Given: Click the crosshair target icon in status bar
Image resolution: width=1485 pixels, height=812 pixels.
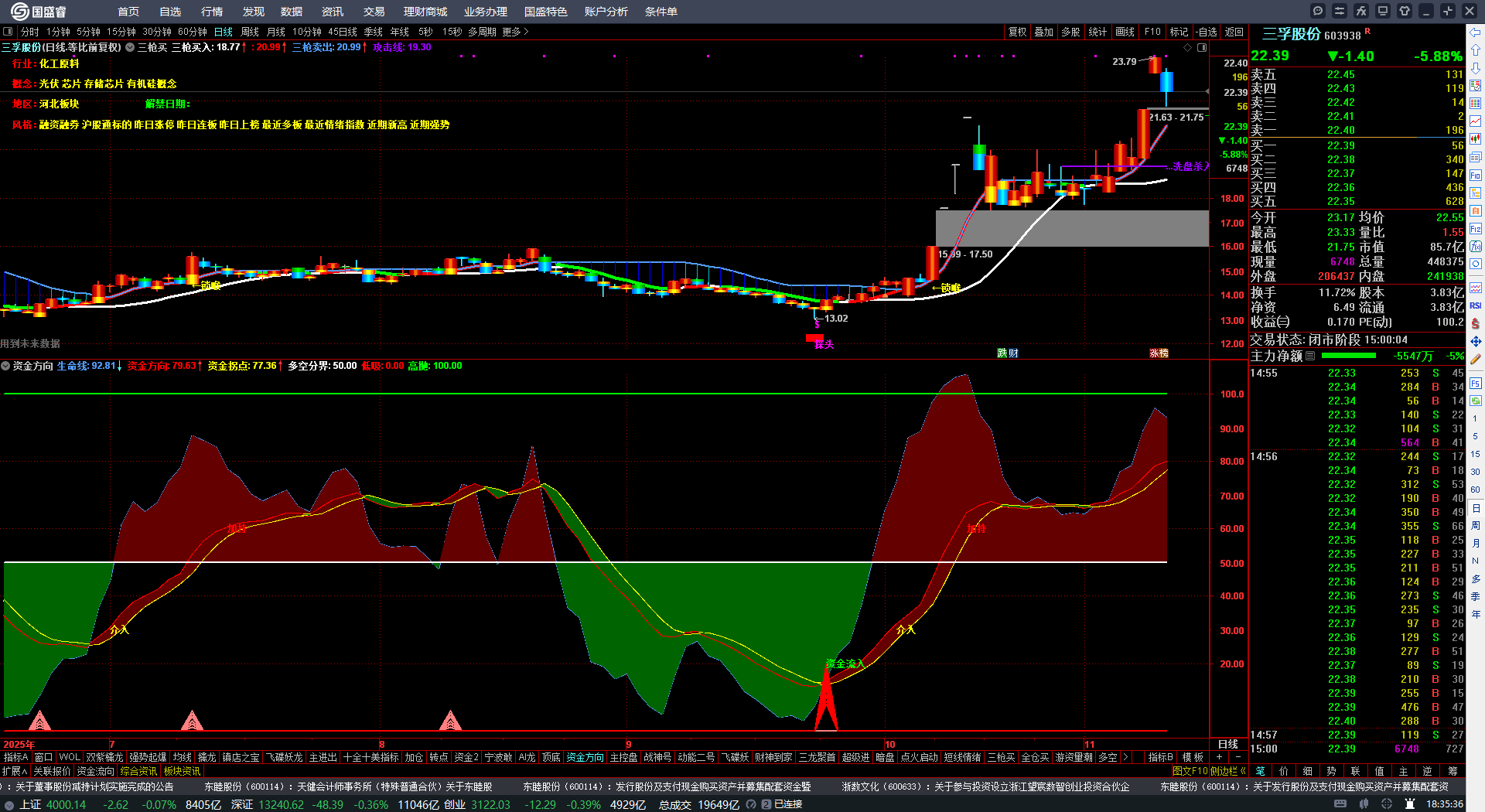Looking at the screenshot, I should point(1387,804).
